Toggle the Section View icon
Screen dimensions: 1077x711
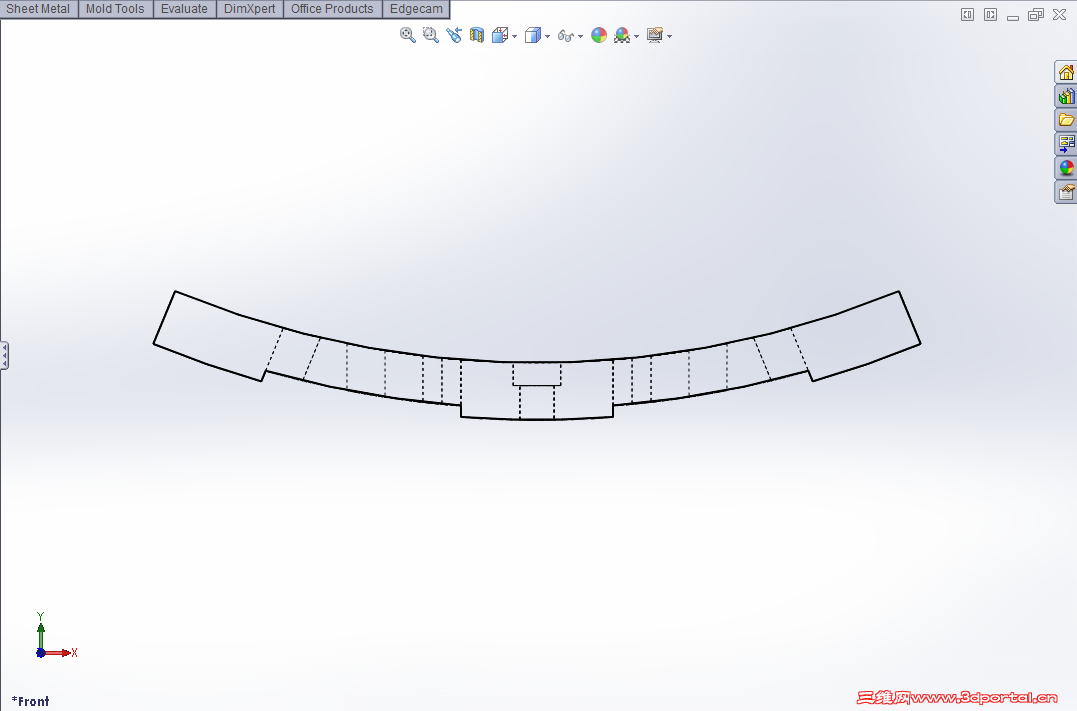point(477,35)
